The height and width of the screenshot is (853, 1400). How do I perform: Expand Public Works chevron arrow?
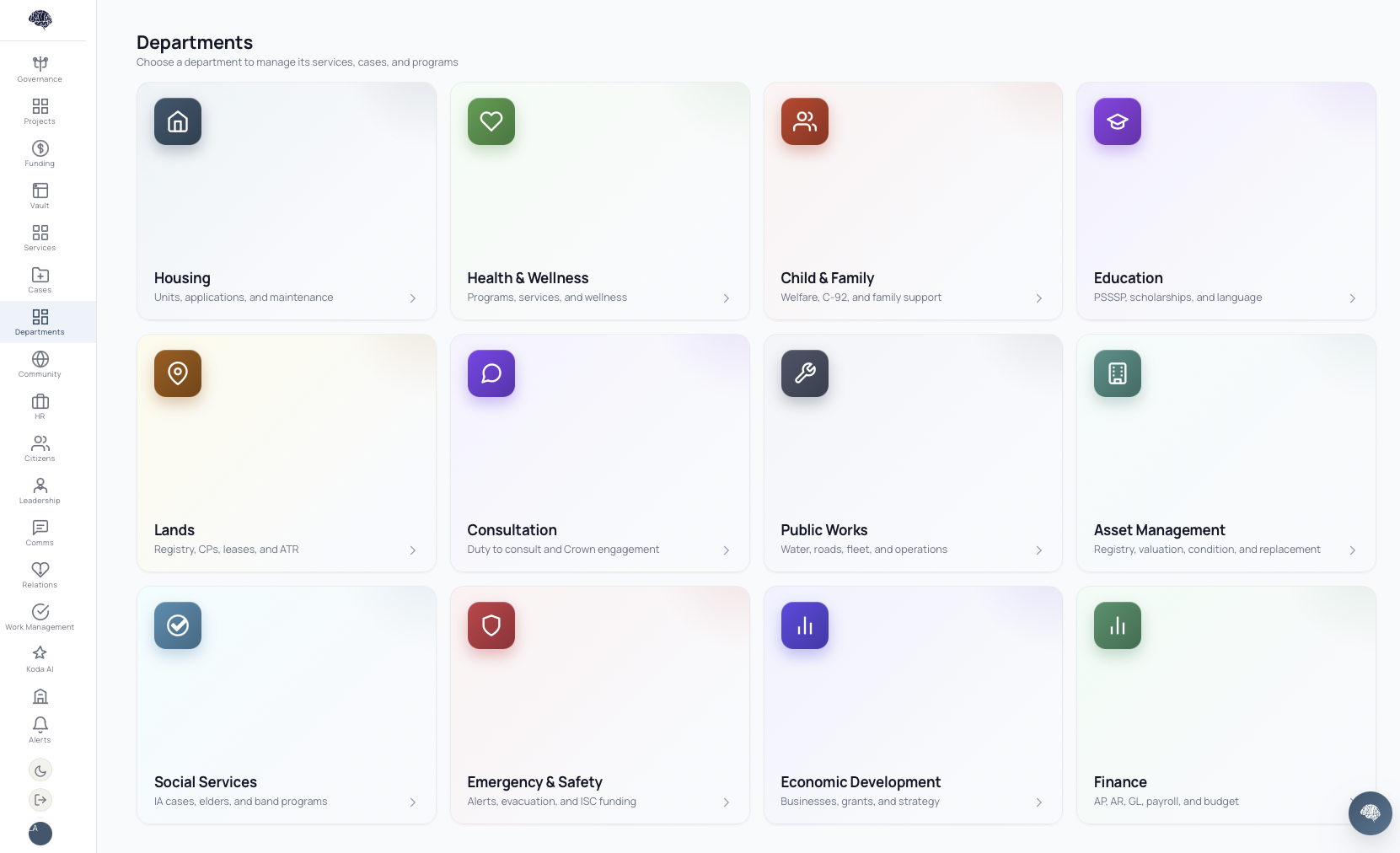tap(1039, 550)
